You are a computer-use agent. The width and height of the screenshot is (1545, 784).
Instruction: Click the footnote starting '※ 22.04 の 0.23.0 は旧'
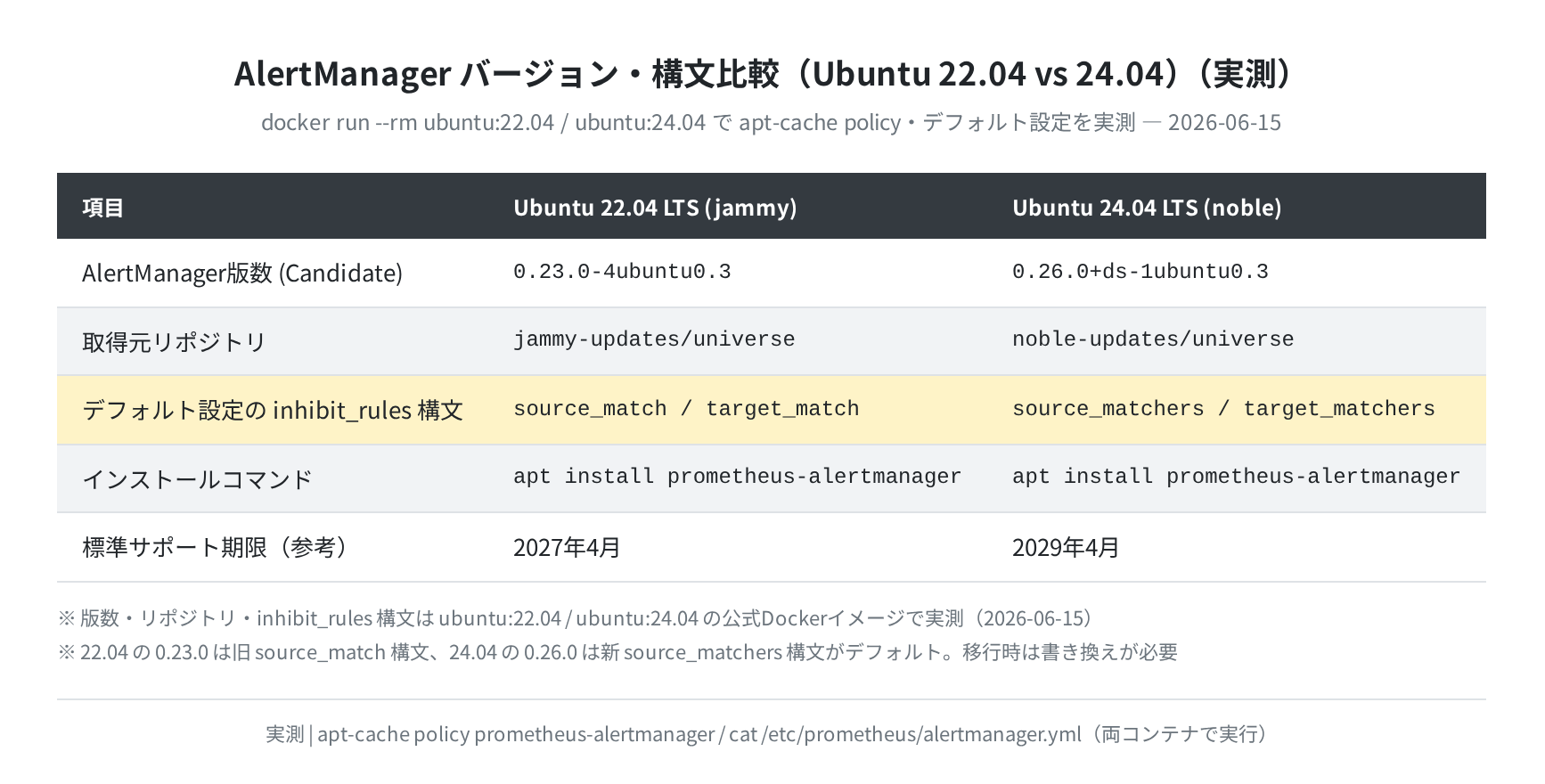pyautogui.click(x=617, y=652)
